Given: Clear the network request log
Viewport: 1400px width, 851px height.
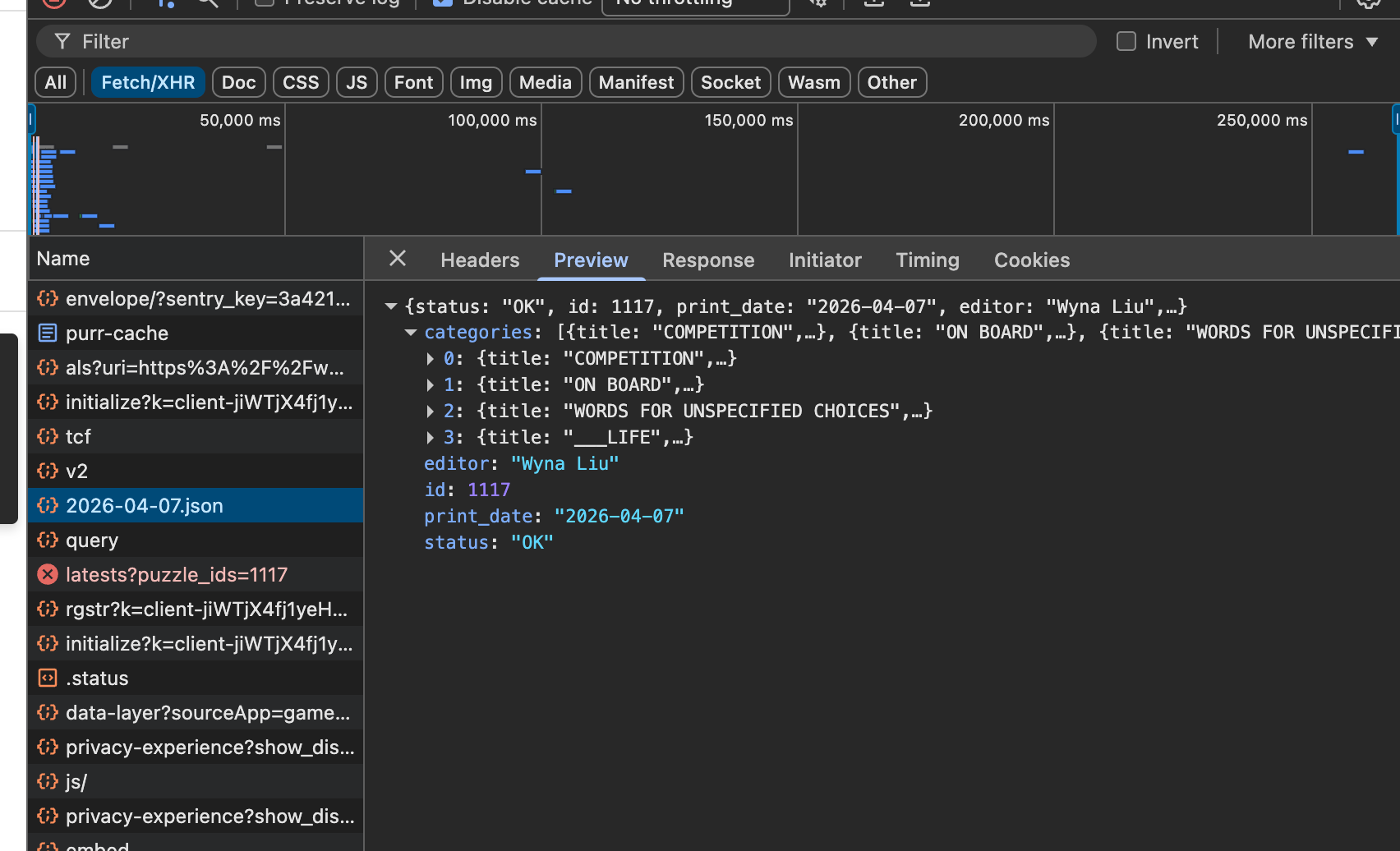Looking at the screenshot, I should click(x=100, y=3).
